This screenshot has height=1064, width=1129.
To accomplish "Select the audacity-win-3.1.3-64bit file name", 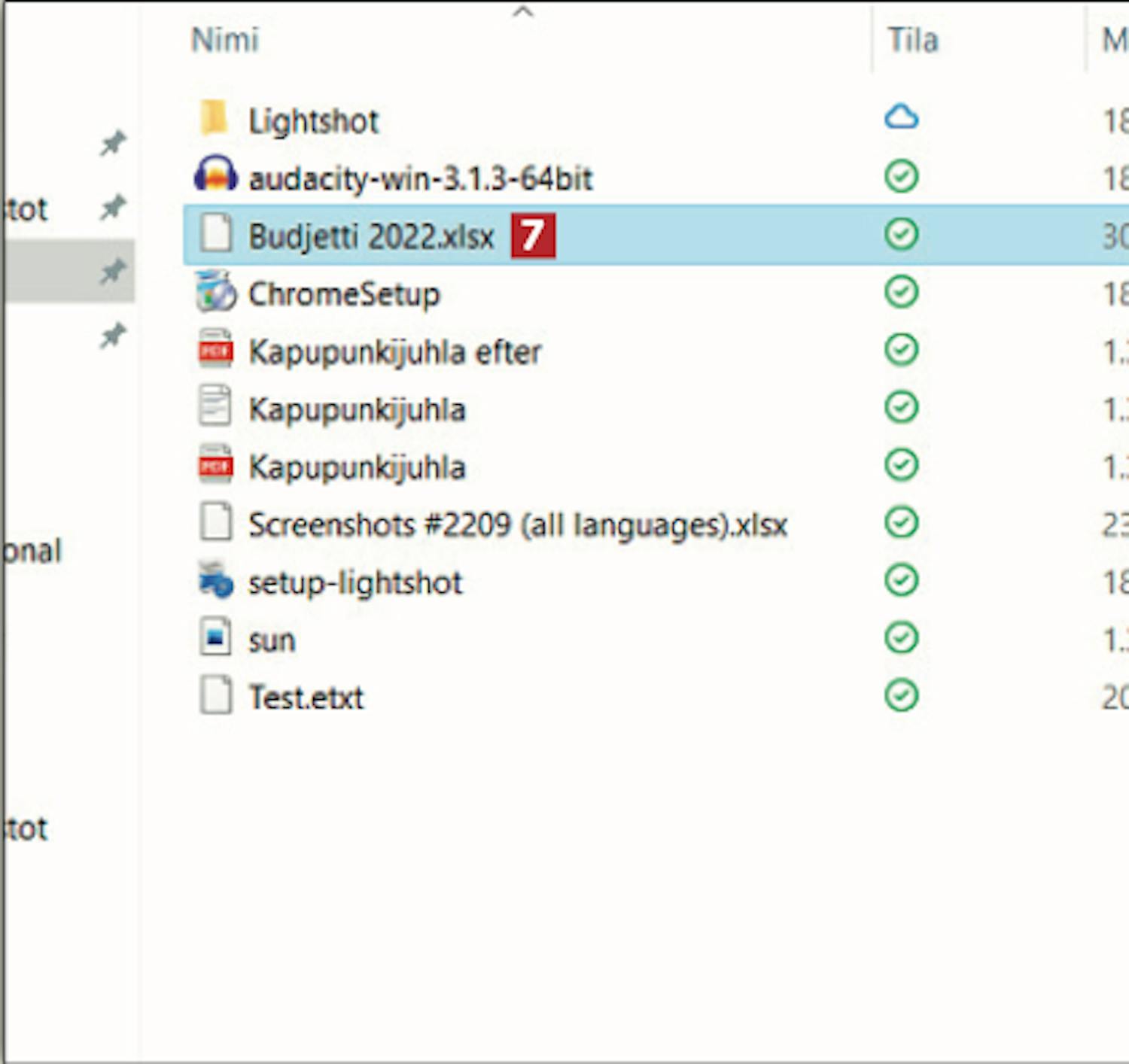I will click(x=420, y=179).
